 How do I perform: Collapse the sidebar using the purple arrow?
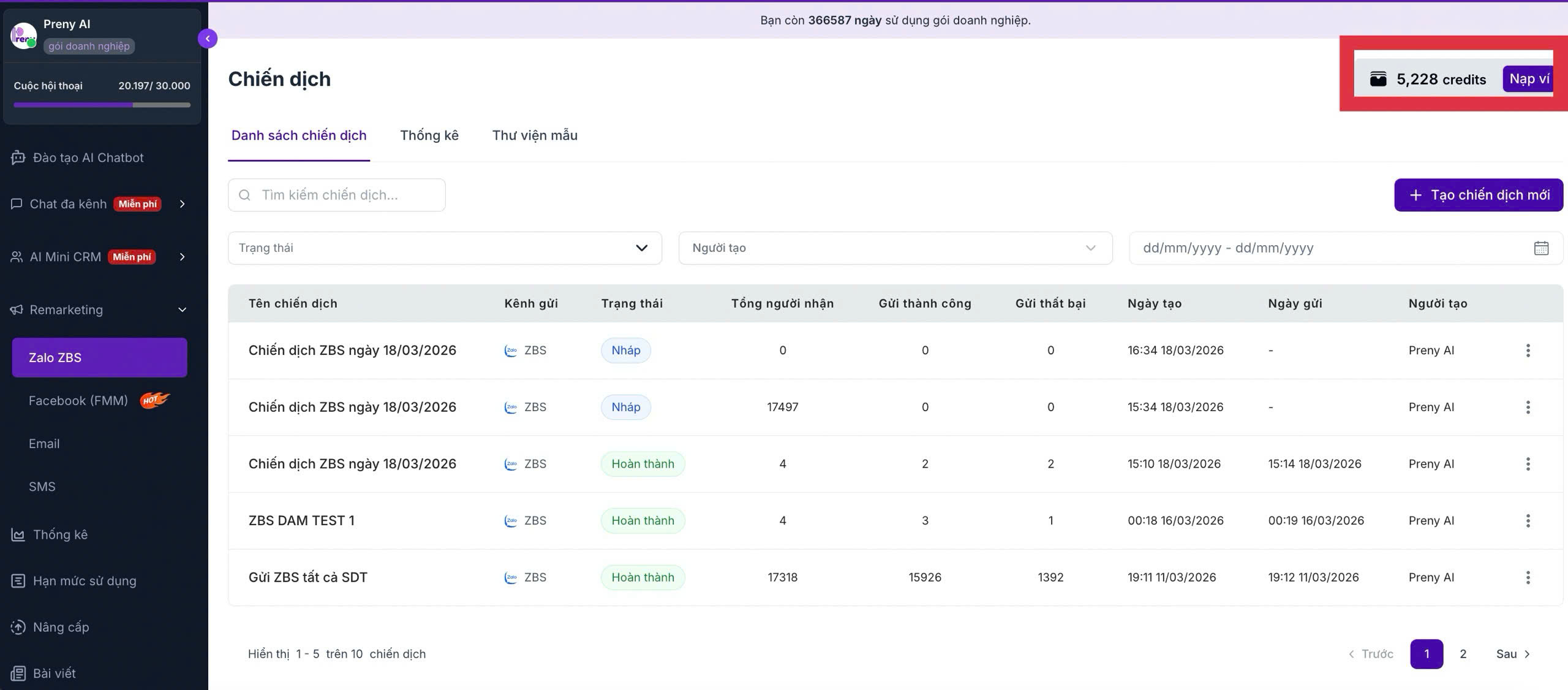point(208,39)
